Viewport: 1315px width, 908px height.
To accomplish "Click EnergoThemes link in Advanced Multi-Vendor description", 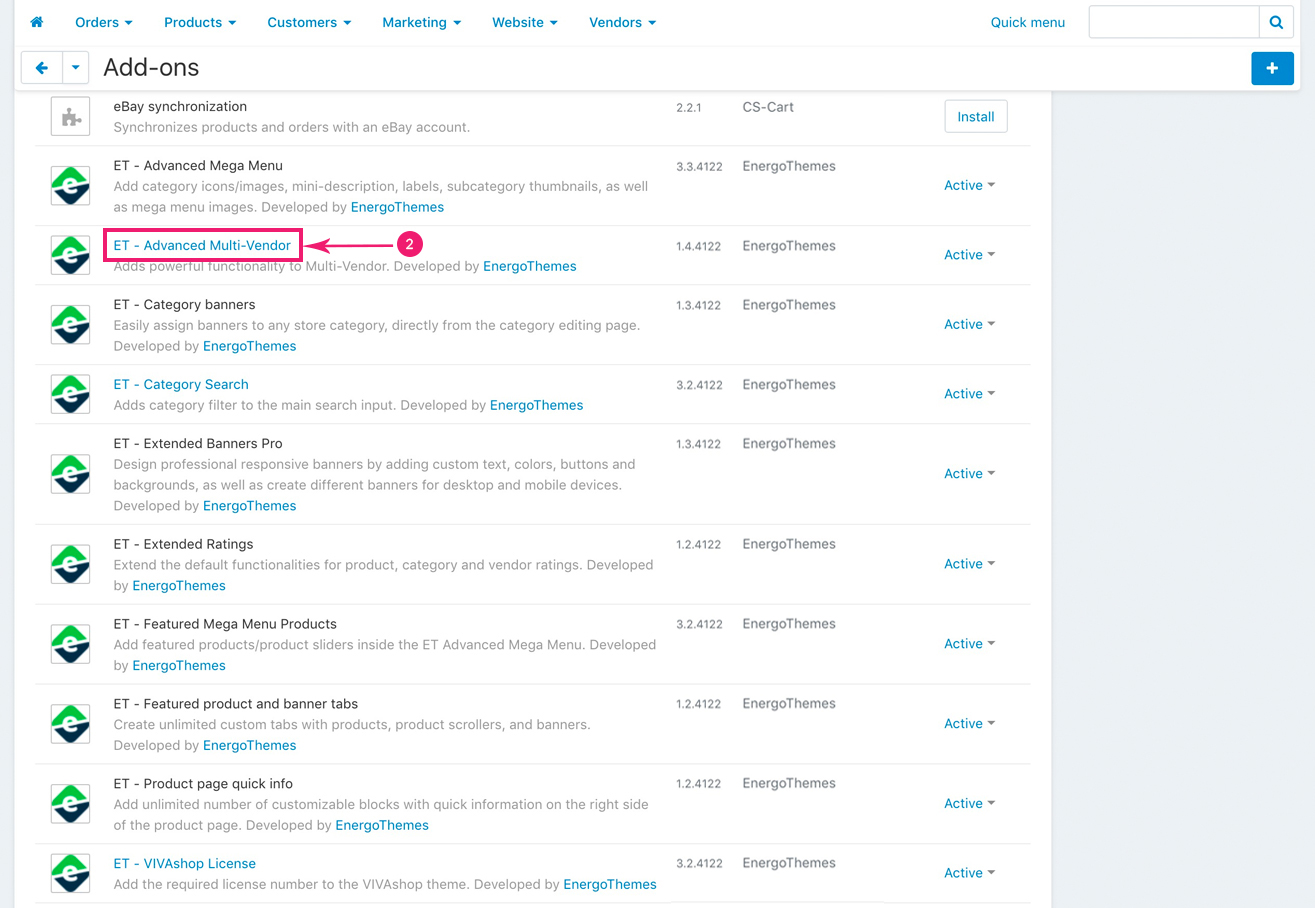I will point(530,266).
